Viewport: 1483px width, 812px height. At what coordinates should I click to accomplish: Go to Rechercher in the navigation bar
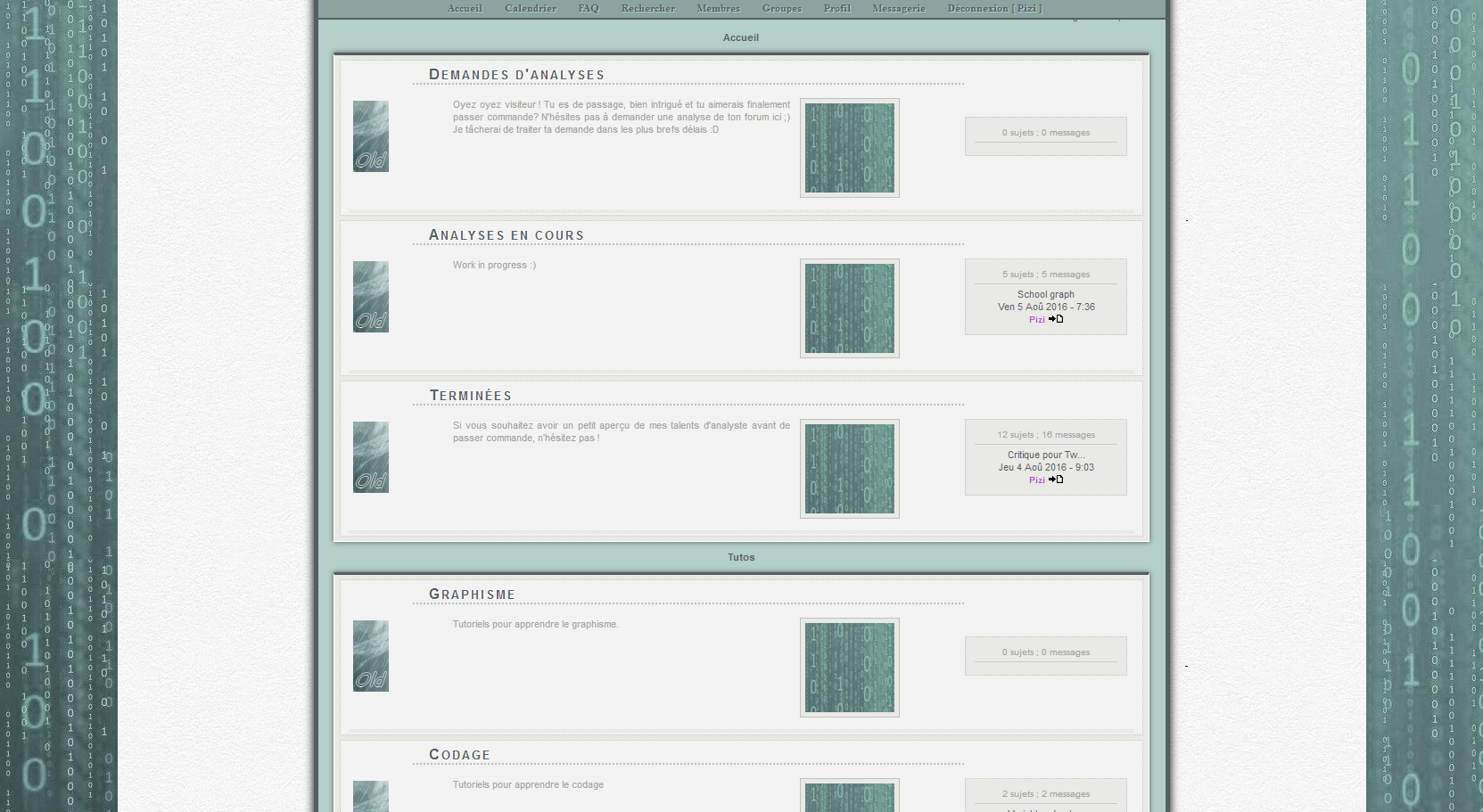tap(647, 8)
